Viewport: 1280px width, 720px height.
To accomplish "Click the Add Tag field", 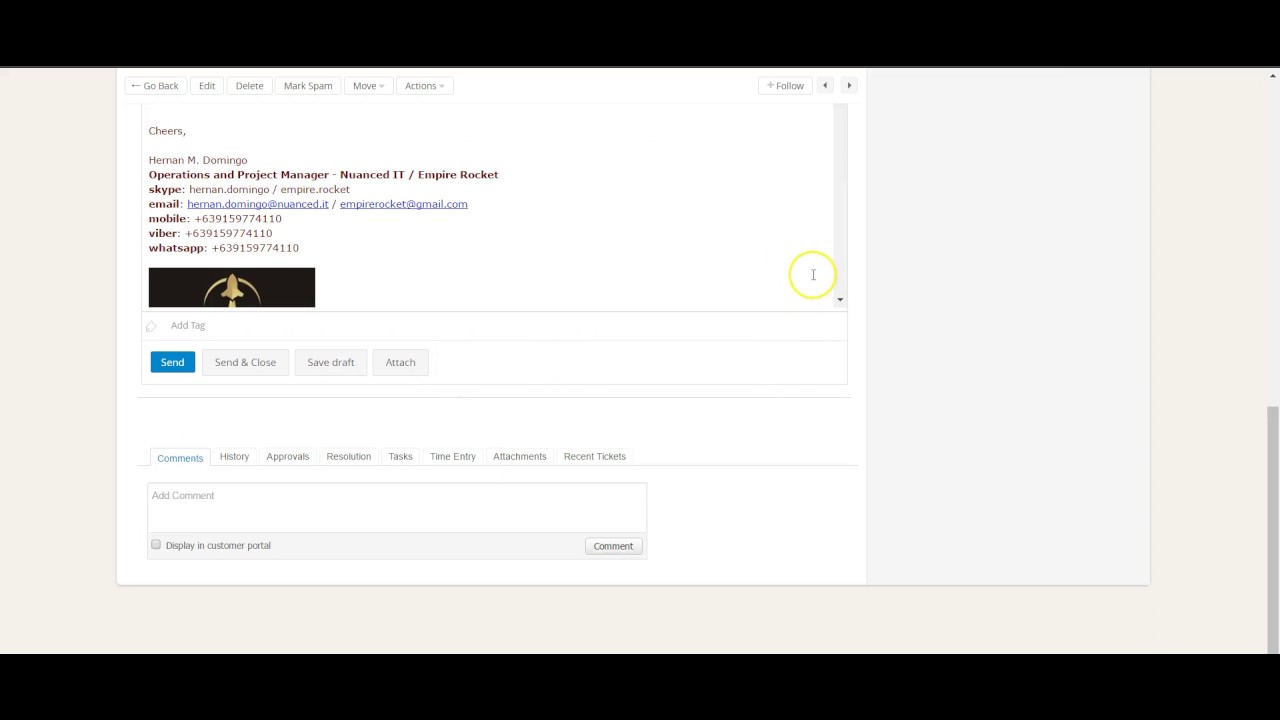I will point(188,326).
